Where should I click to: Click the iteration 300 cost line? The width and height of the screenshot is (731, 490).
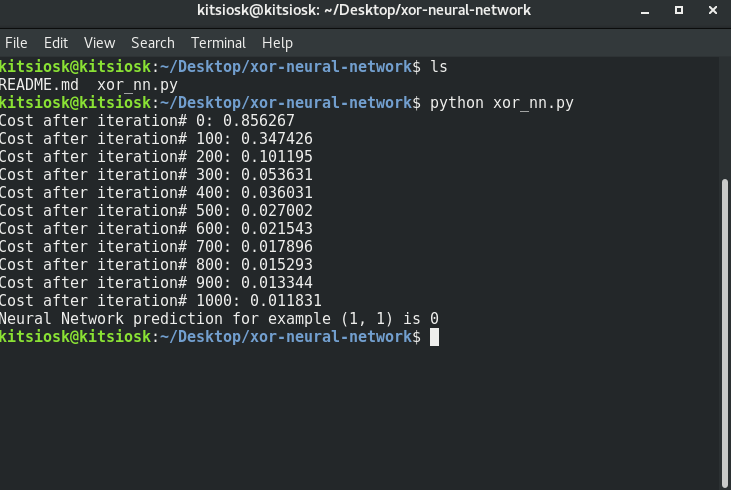(x=156, y=175)
